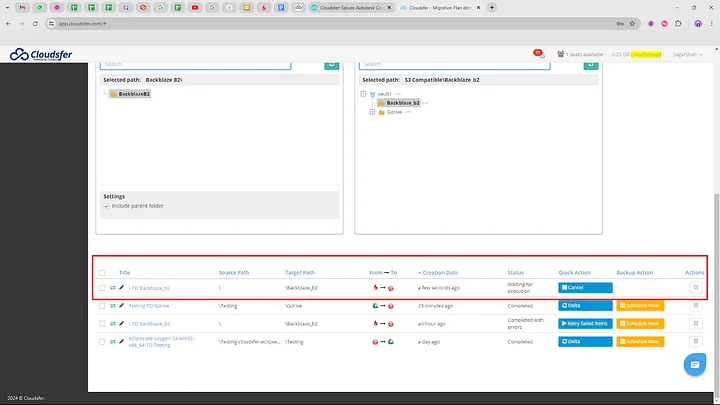Sort by Source Path column header

[x=234, y=272]
